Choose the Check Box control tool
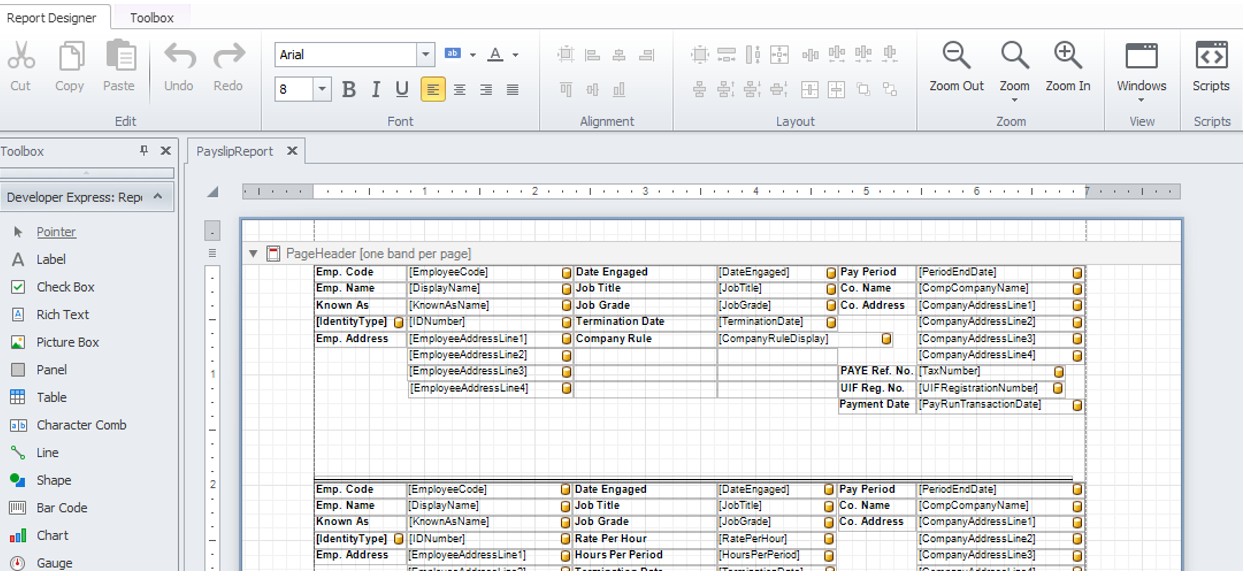This screenshot has height=576, width=1244. (65, 287)
